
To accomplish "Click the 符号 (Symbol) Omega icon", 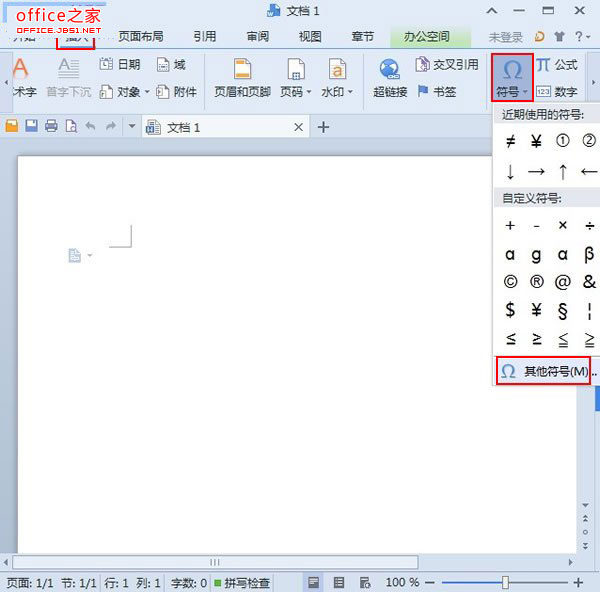I will 511,70.
